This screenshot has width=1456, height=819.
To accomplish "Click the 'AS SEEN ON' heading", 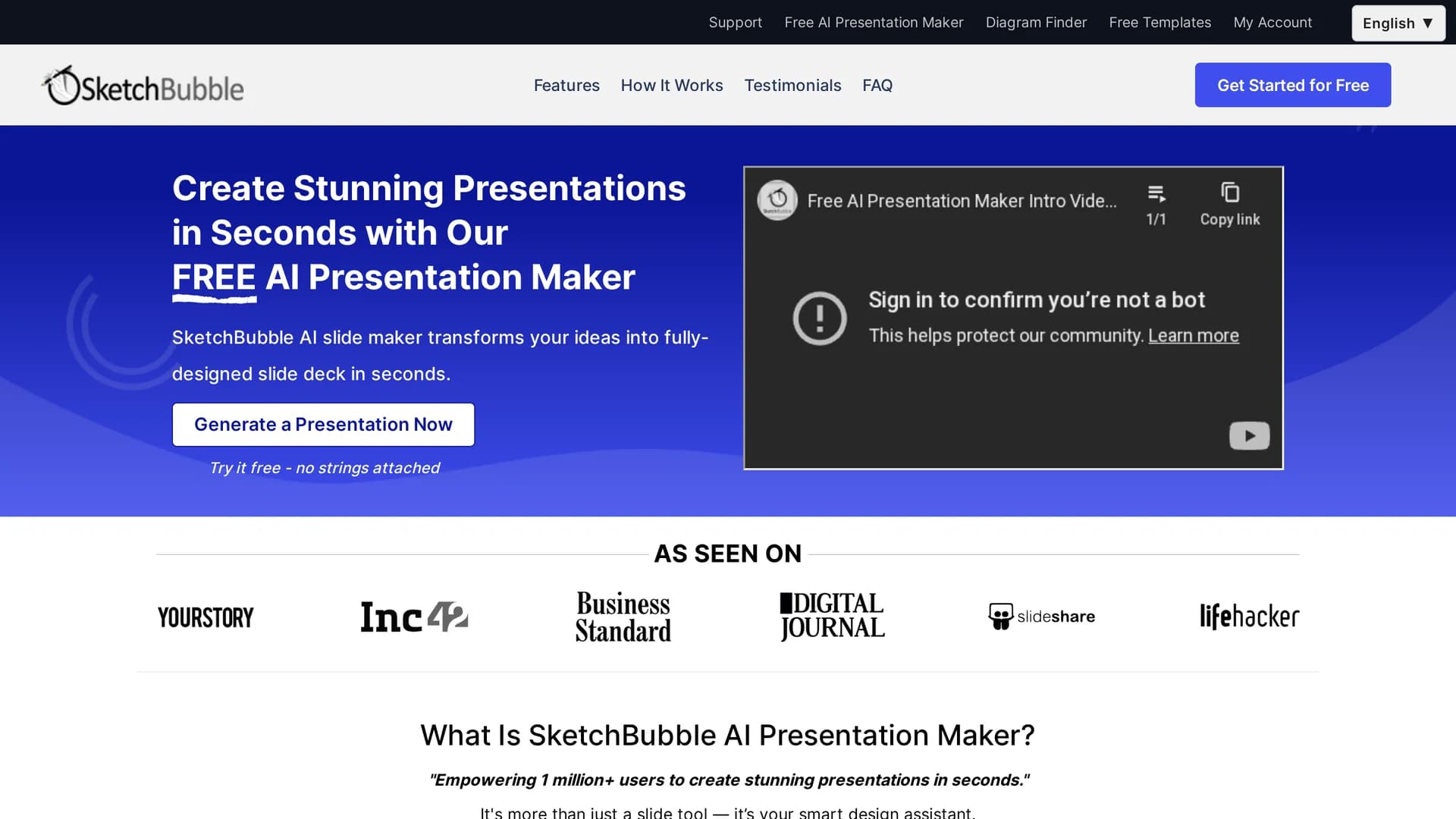I will tap(728, 554).
